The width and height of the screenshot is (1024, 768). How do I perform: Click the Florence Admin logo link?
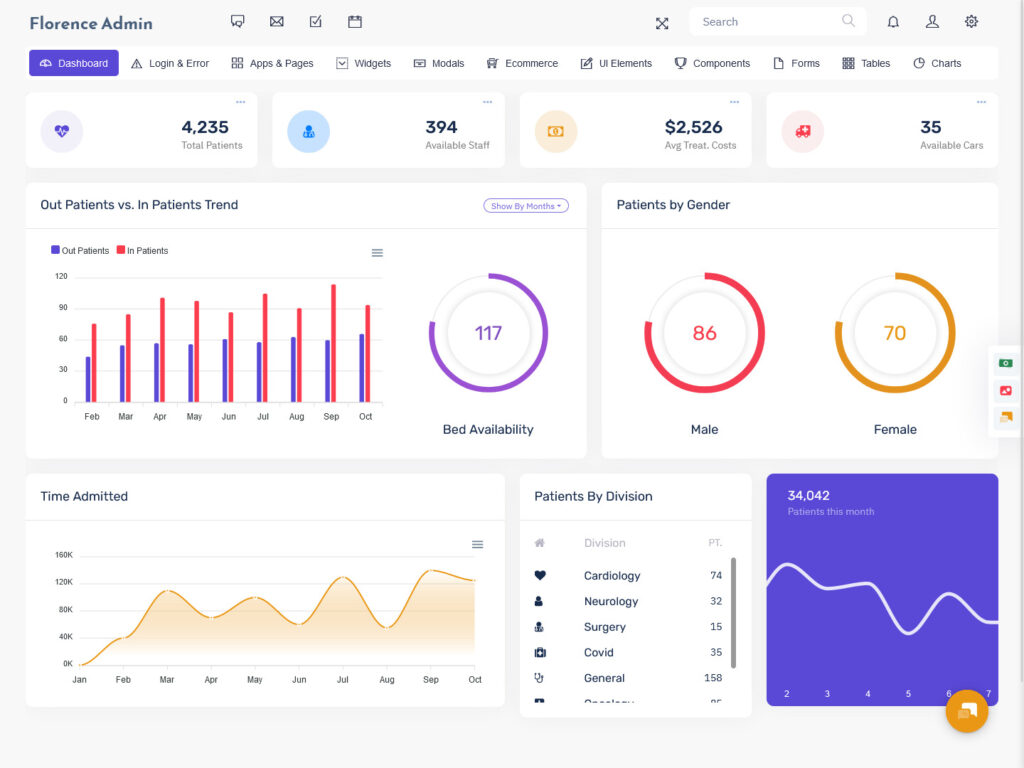(x=90, y=22)
